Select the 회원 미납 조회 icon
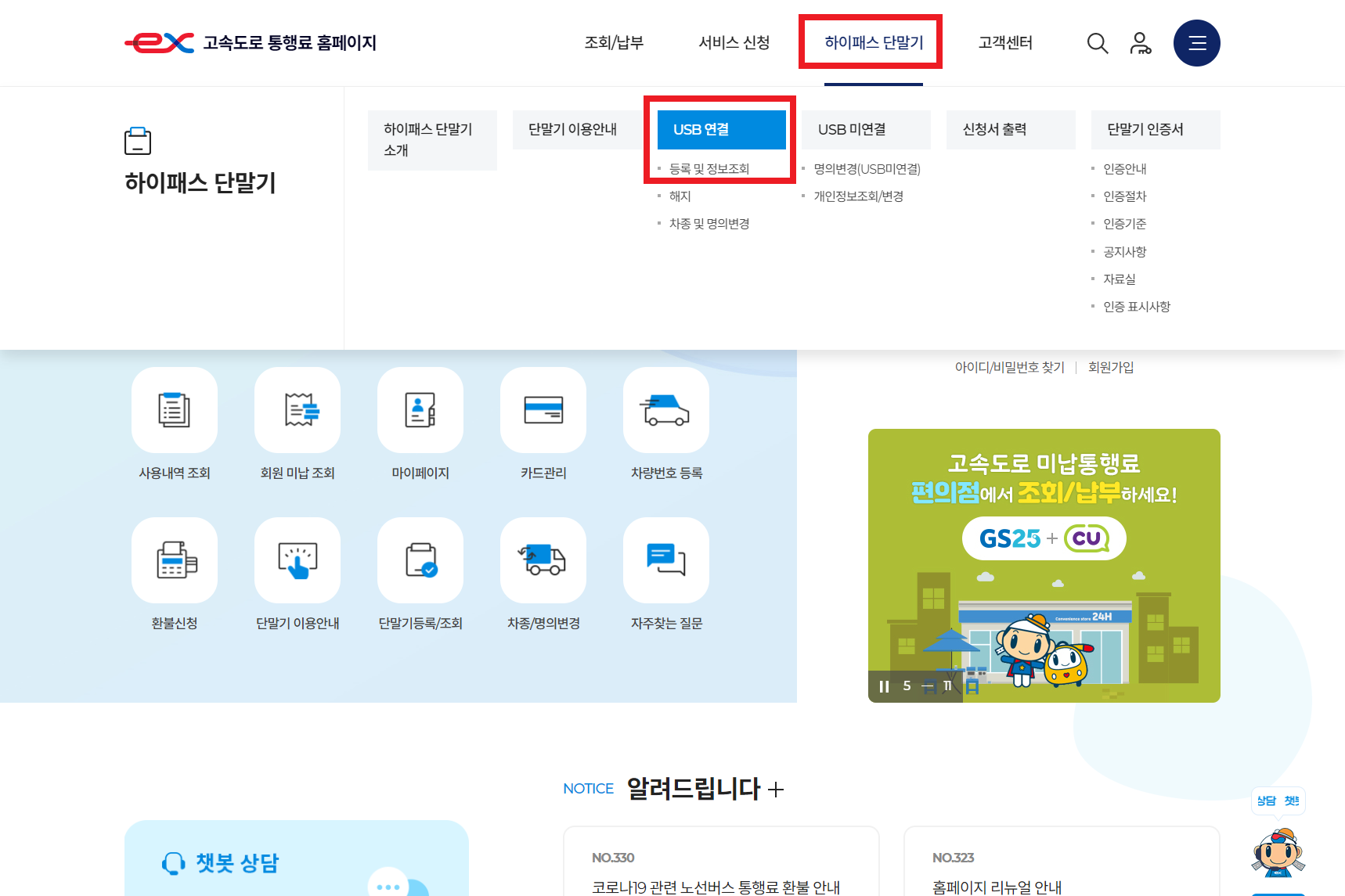1345x896 pixels. [x=297, y=410]
